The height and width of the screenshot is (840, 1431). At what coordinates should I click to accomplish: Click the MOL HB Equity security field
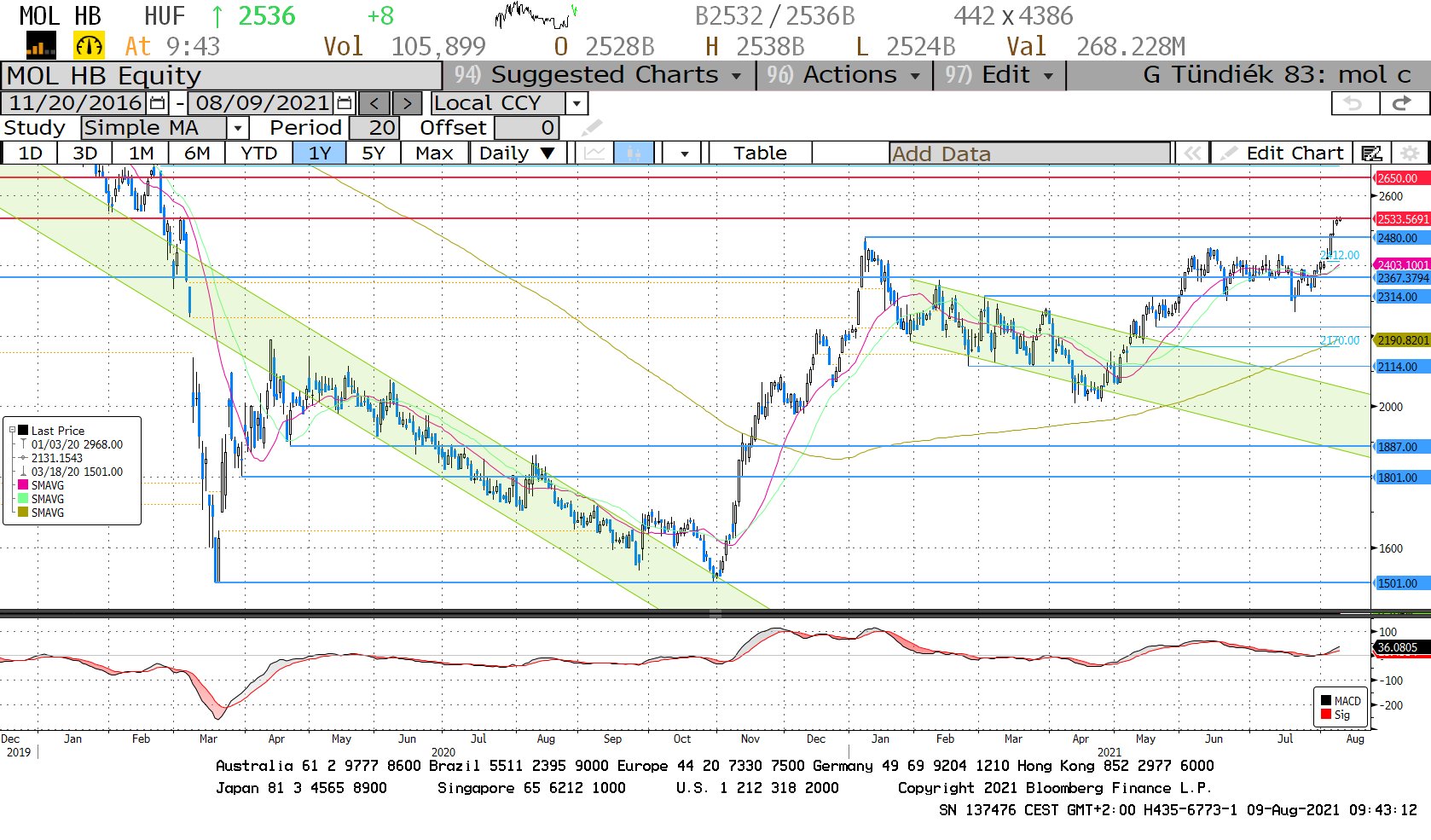(x=222, y=75)
